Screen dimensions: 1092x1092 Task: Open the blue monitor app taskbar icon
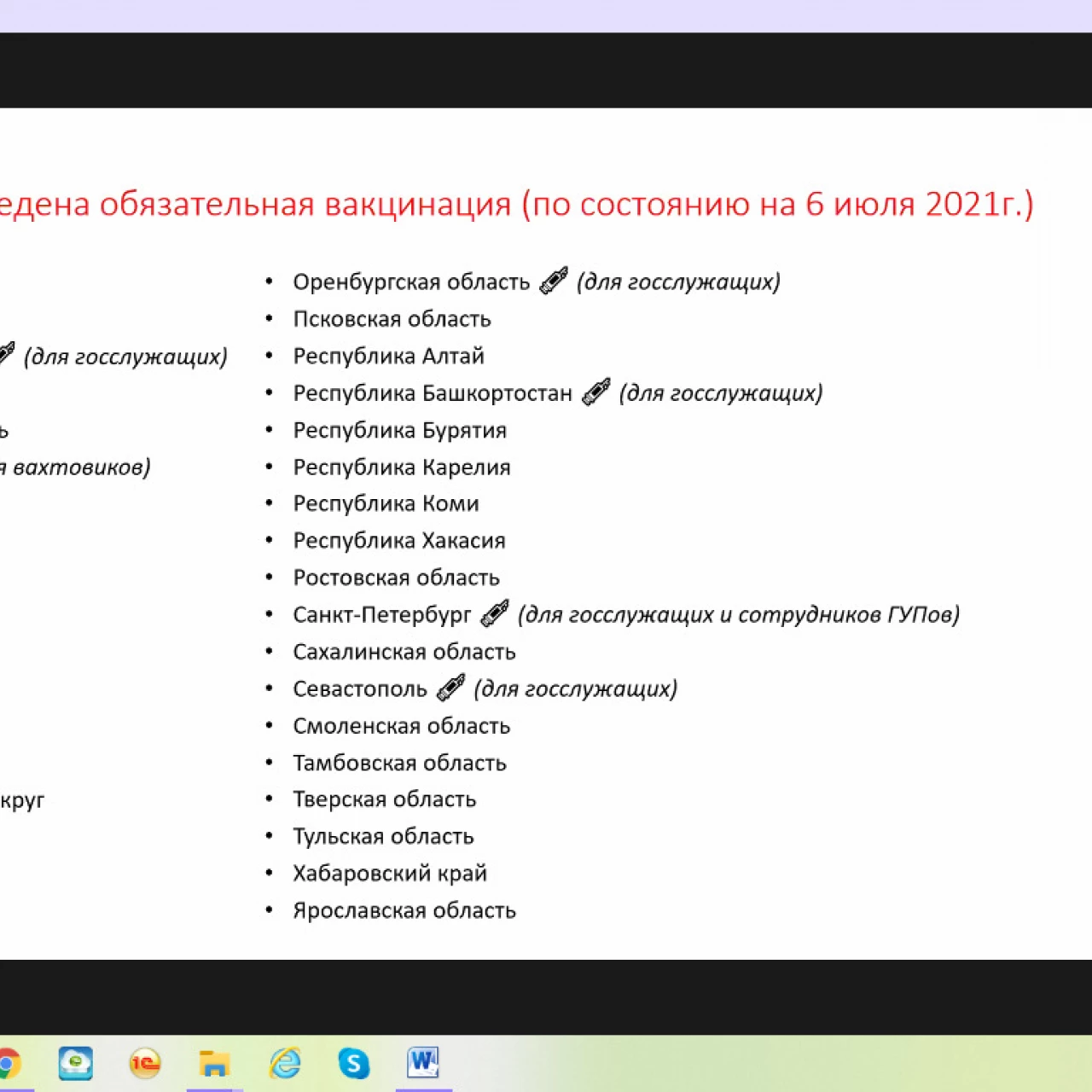click(x=76, y=1063)
